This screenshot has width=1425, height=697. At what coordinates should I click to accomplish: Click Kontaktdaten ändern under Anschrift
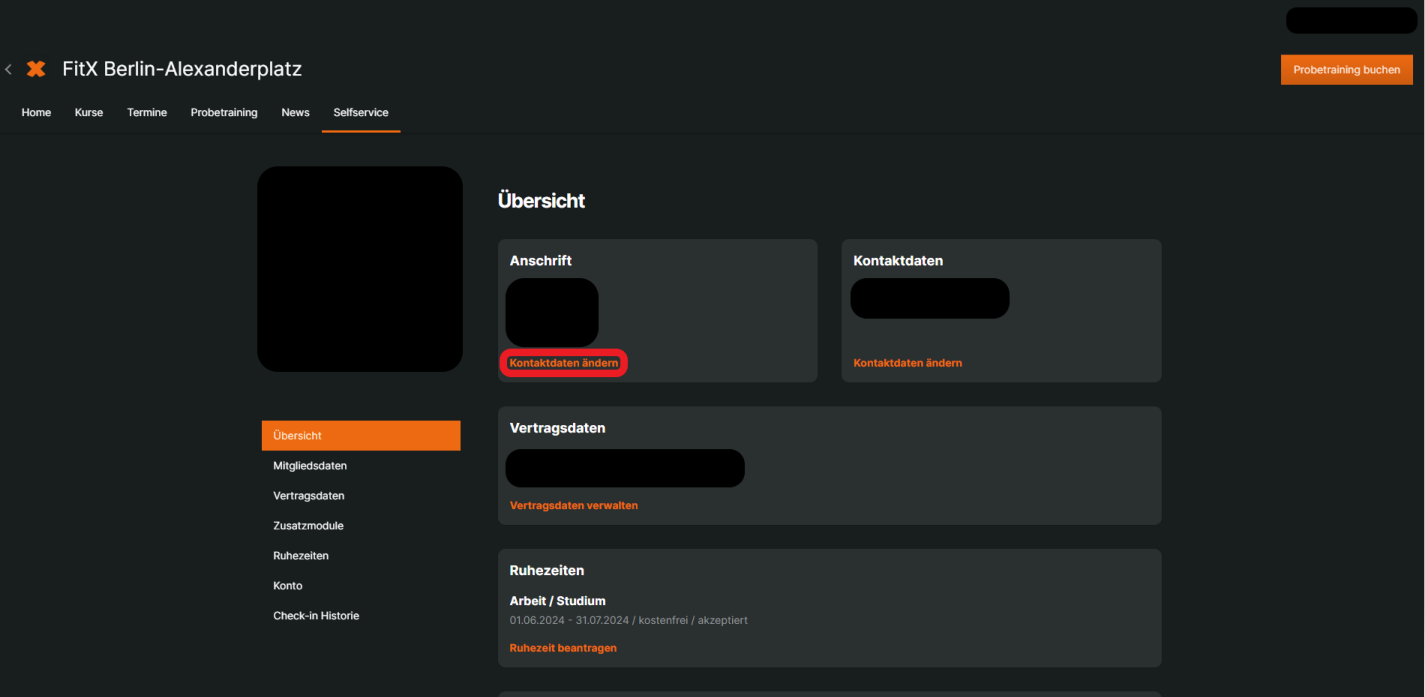point(564,363)
